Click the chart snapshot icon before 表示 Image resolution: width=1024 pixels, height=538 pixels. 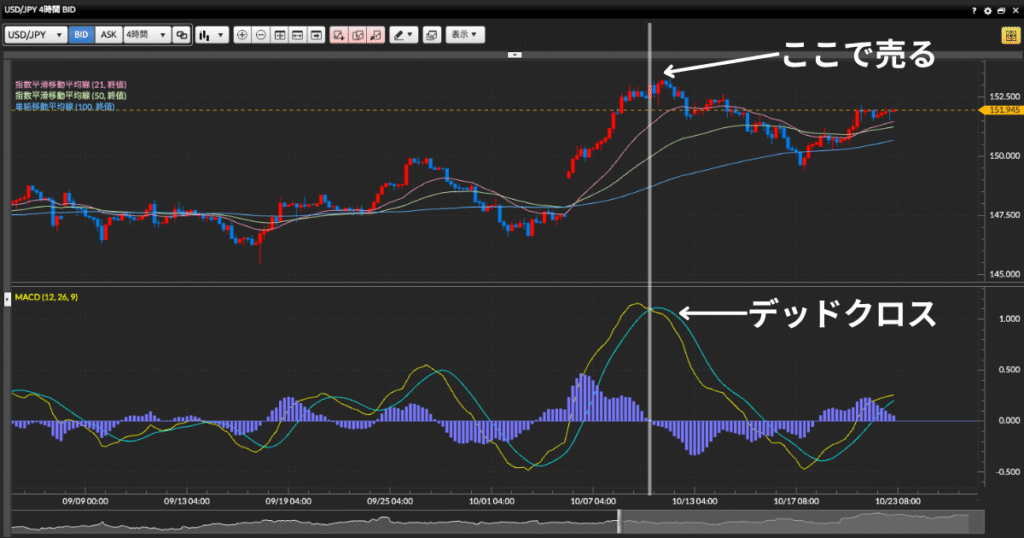[x=431, y=34]
